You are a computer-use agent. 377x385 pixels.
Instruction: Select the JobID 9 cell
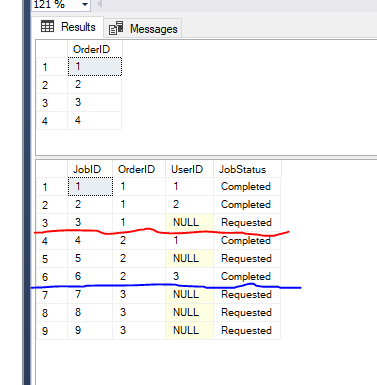click(x=90, y=330)
